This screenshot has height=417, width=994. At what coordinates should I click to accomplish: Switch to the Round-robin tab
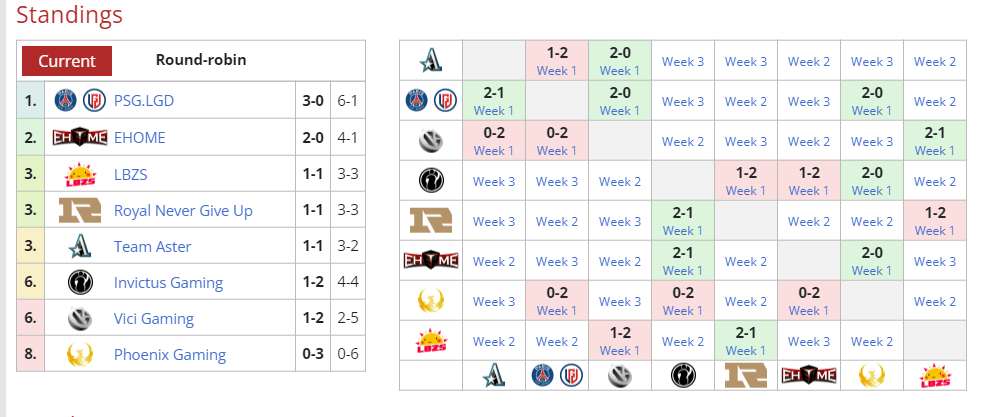pos(201,60)
